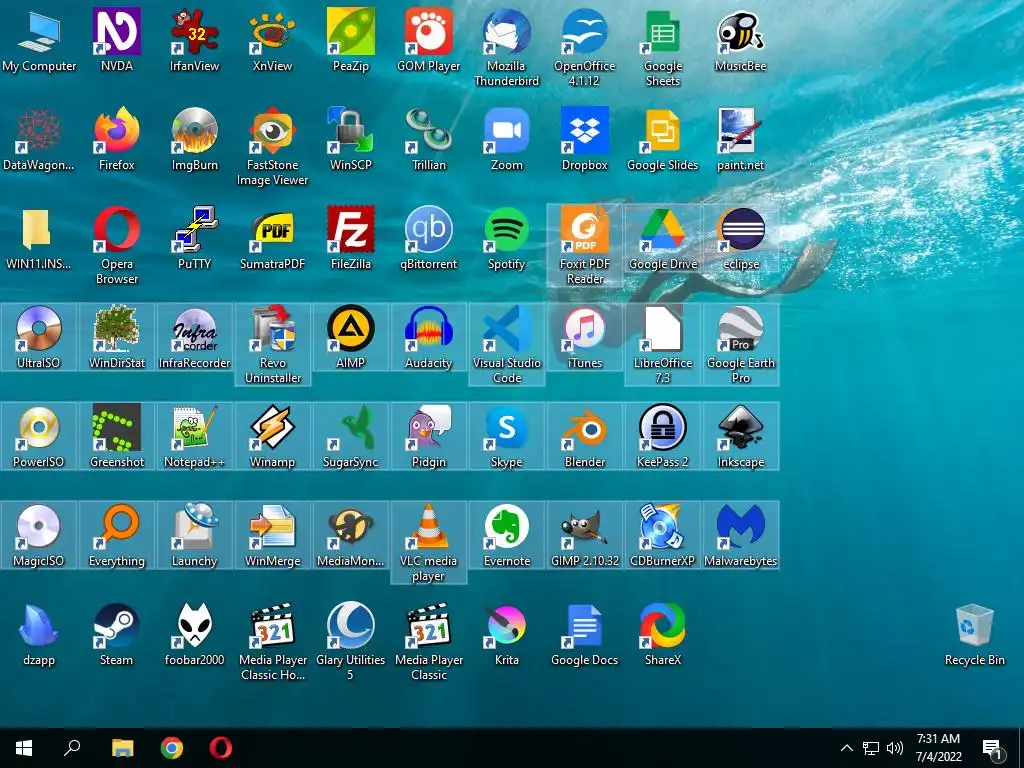Select the PeaZip desktop icon
Viewport: 1024px width, 768px height.
pos(351,40)
